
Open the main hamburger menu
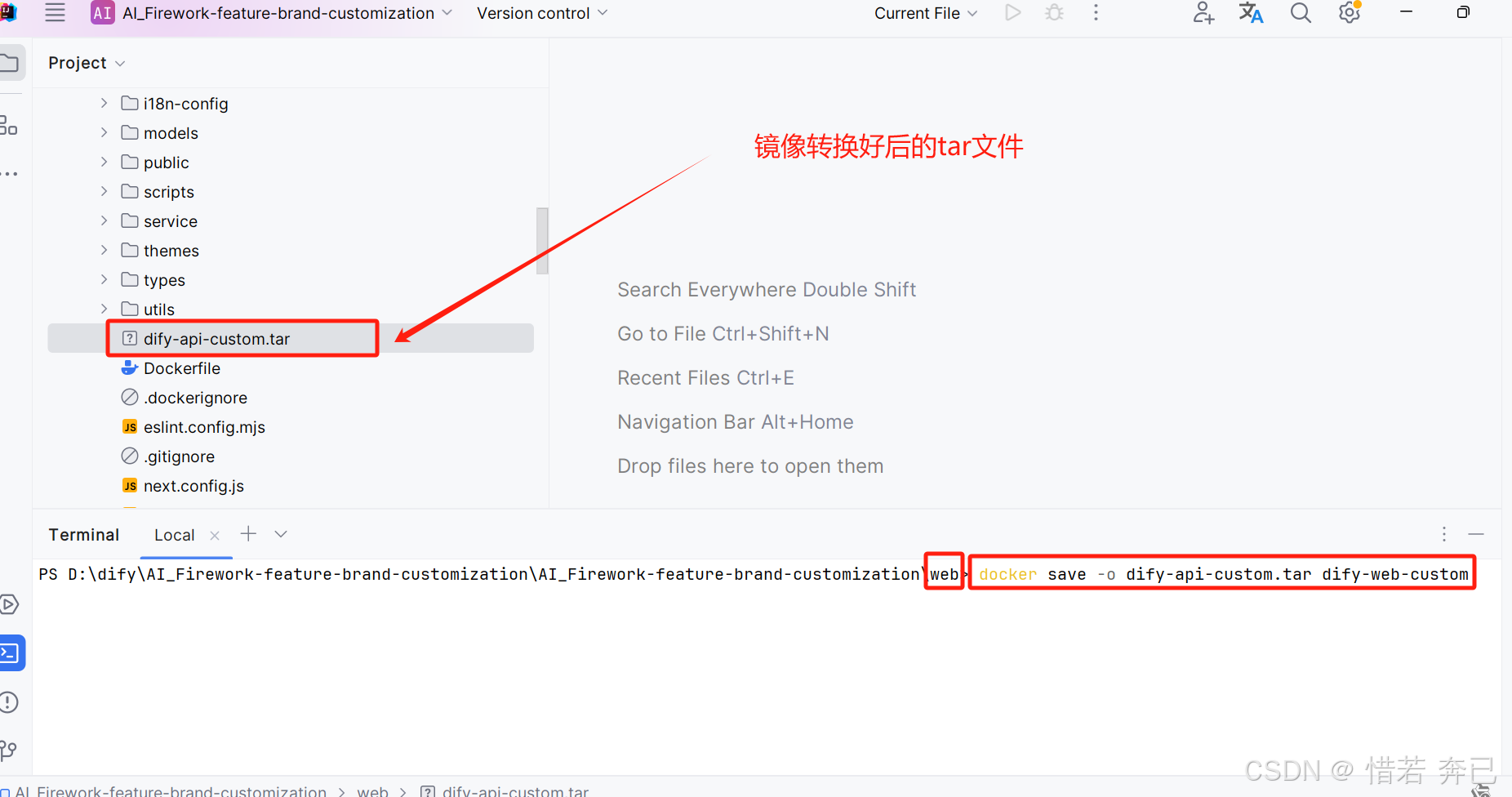click(x=55, y=13)
